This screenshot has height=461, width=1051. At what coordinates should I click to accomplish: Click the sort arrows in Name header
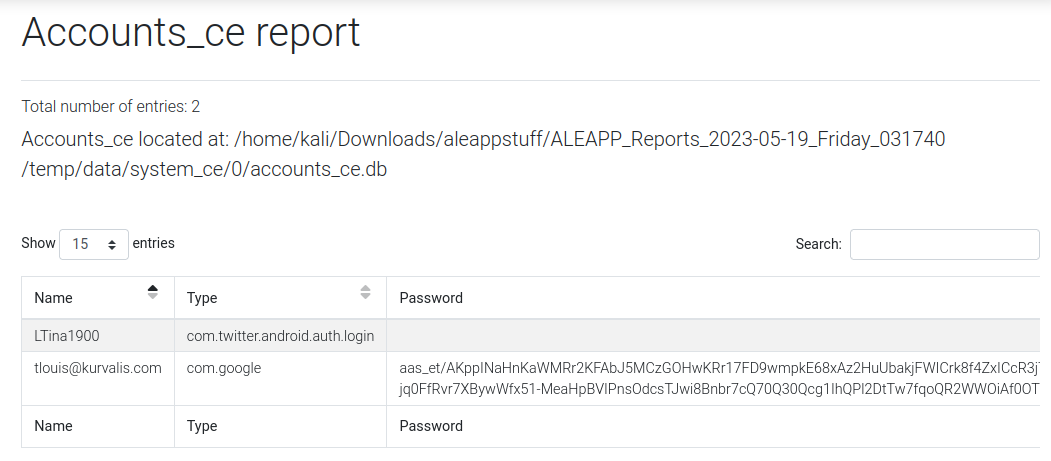pyautogui.click(x=152, y=292)
